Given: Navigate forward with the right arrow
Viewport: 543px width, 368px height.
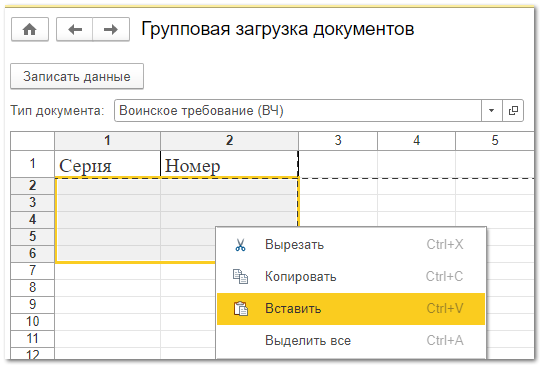Looking at the screenshot, I should (111, 29).
